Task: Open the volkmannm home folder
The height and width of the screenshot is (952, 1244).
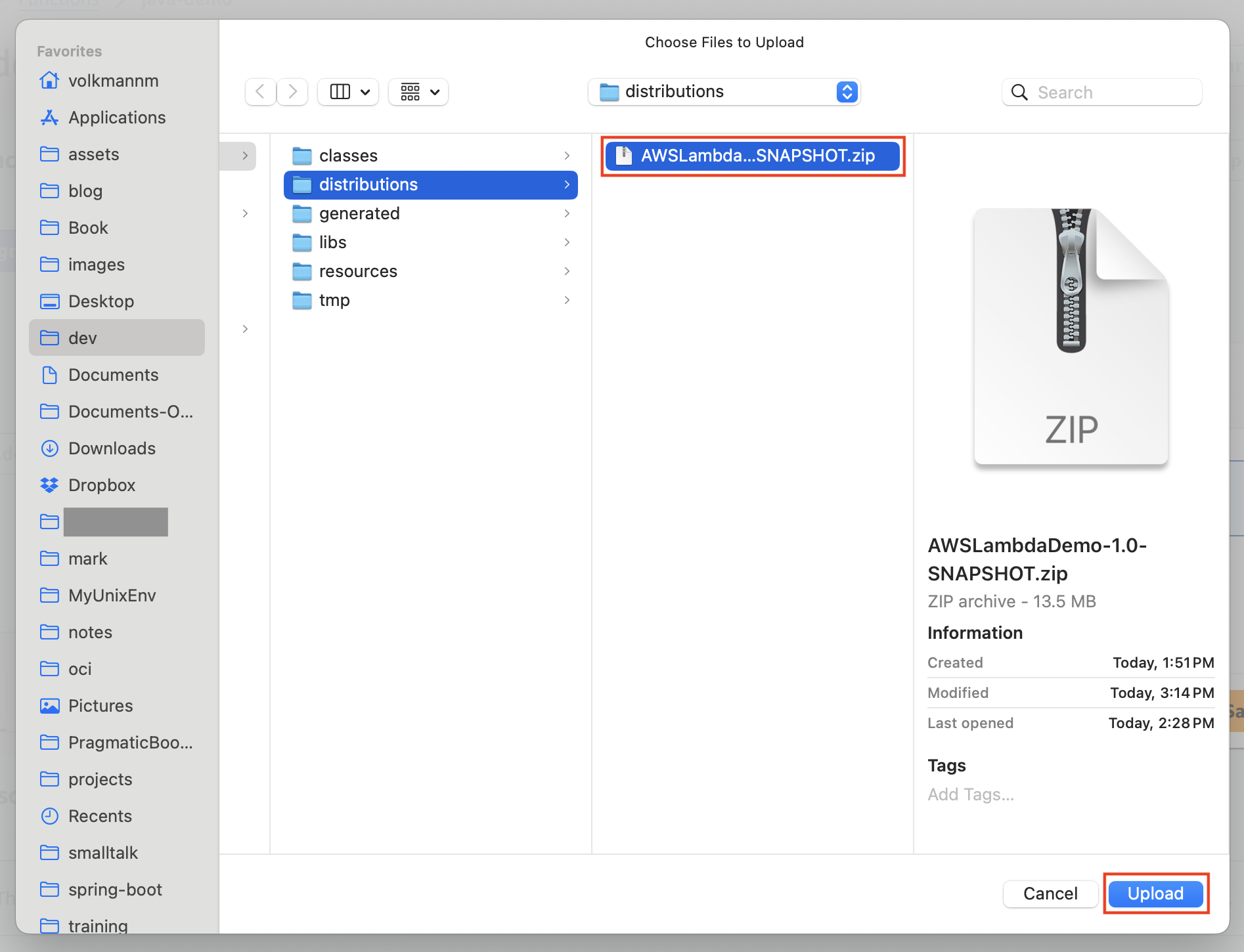Action: pos(114,81)
